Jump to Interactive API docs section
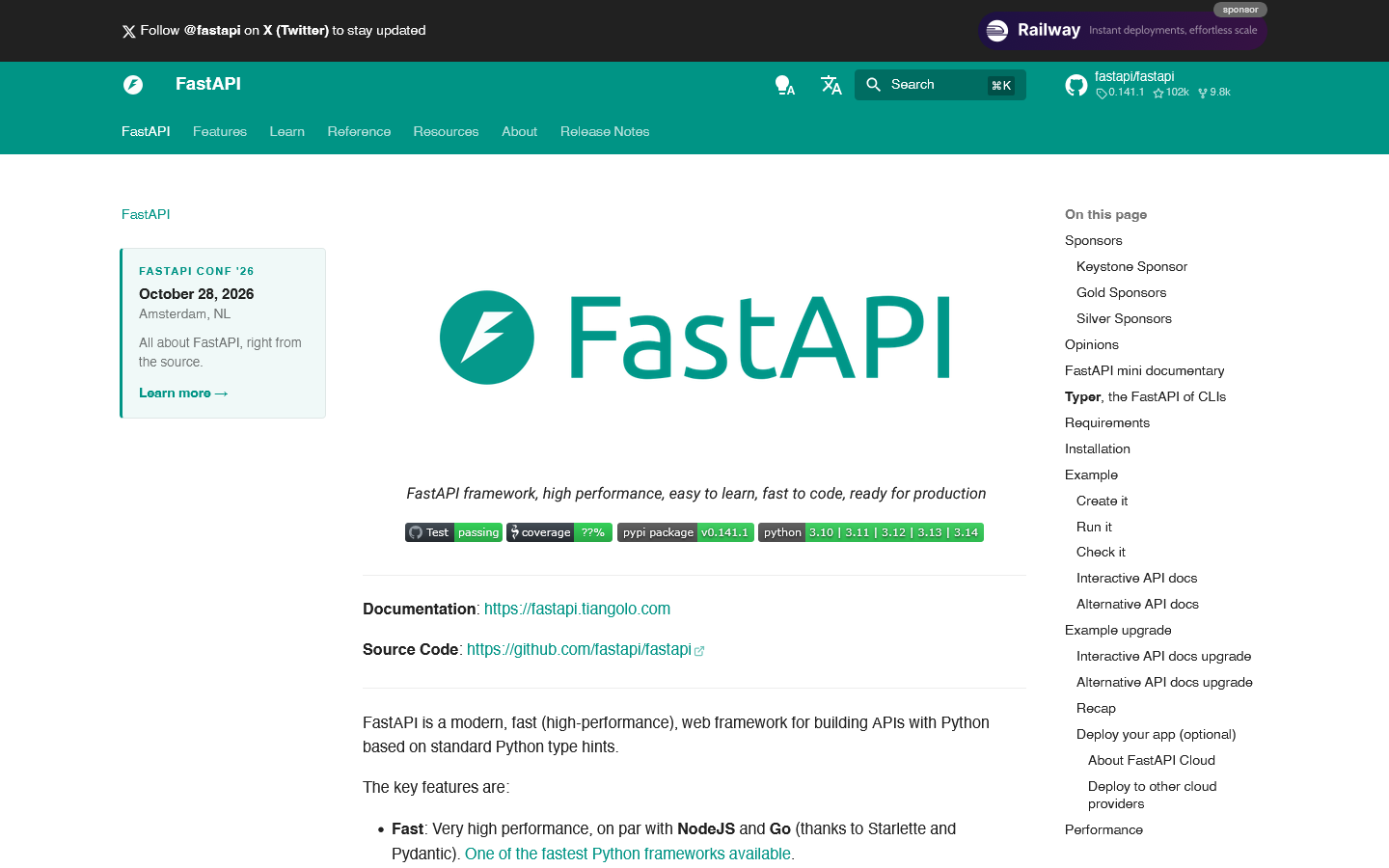This screenshot has height=868, width=1389. (x=1136, y=578)
